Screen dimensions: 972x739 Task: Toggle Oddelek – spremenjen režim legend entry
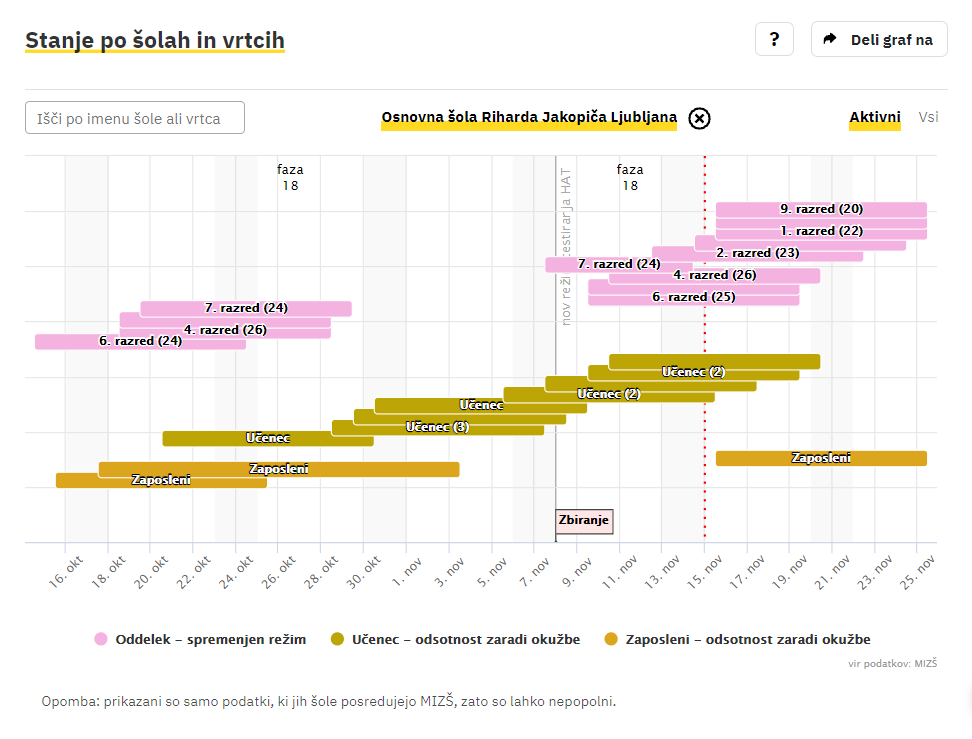pyautogui.click(x=211, y=639)
